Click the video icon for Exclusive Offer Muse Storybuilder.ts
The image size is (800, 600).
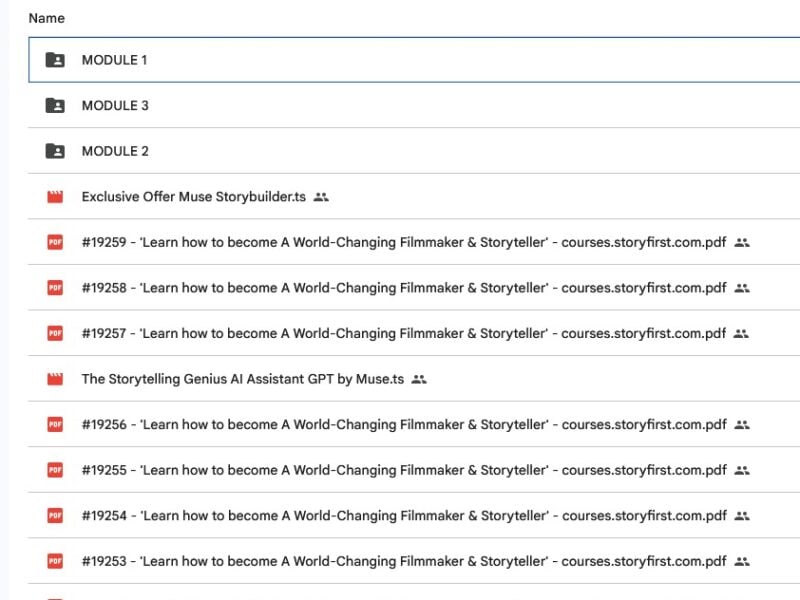tap(55, 196)
